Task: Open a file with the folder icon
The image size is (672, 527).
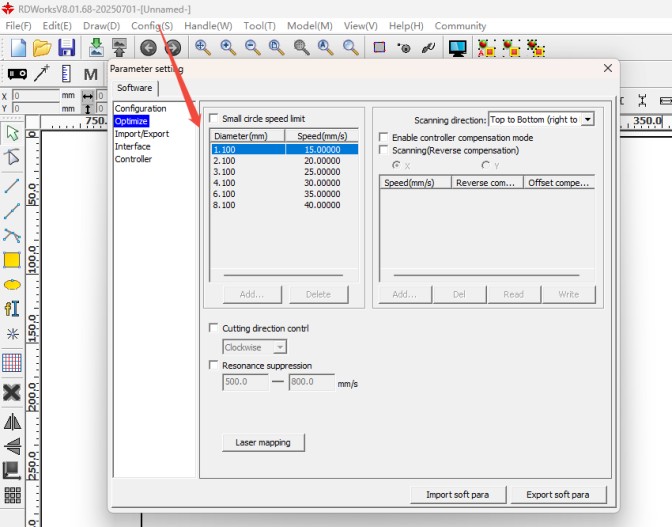Action: pos(42,48)
